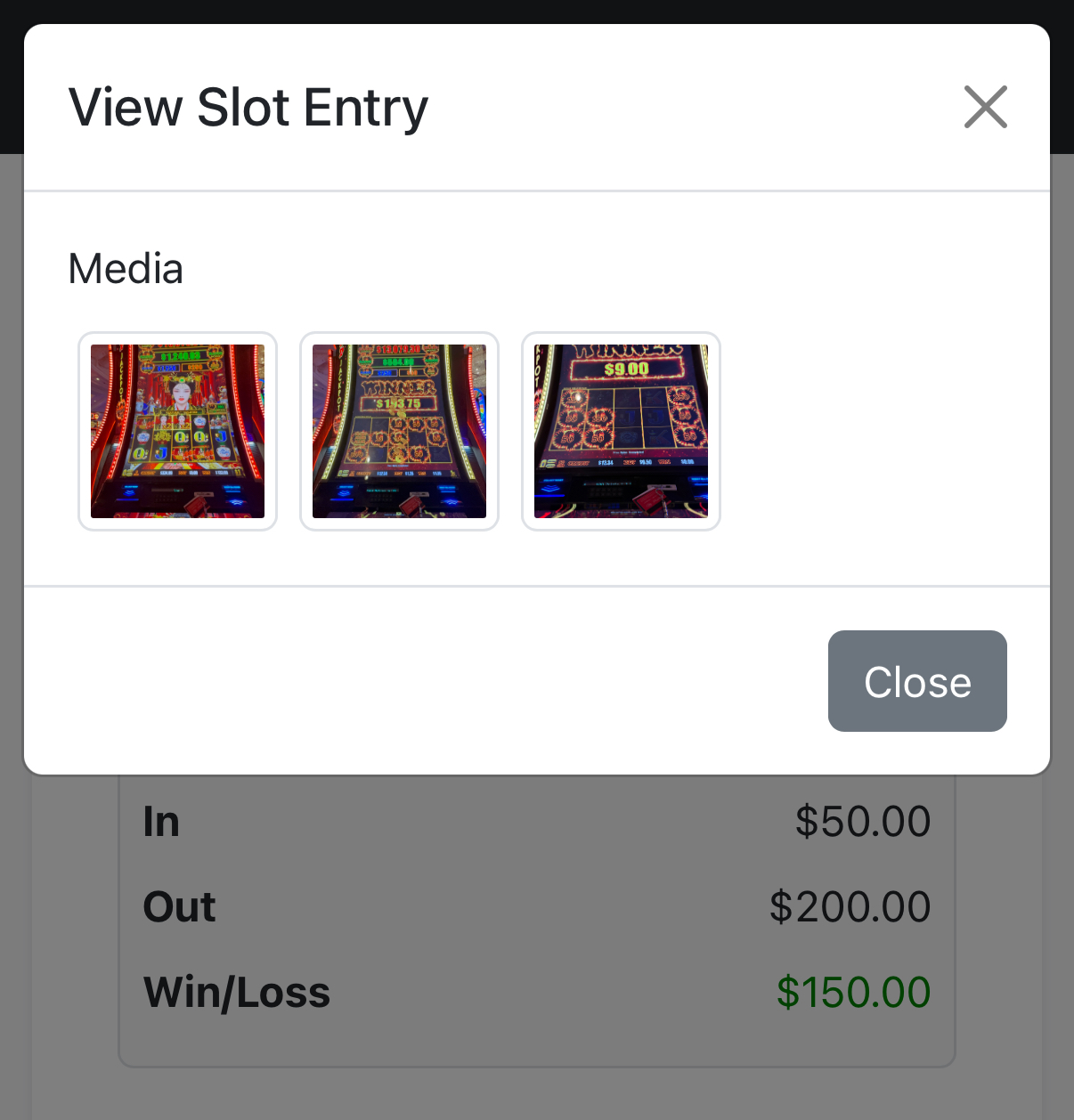
Task: Select the green $150.00 win amount
Action: 853,992
